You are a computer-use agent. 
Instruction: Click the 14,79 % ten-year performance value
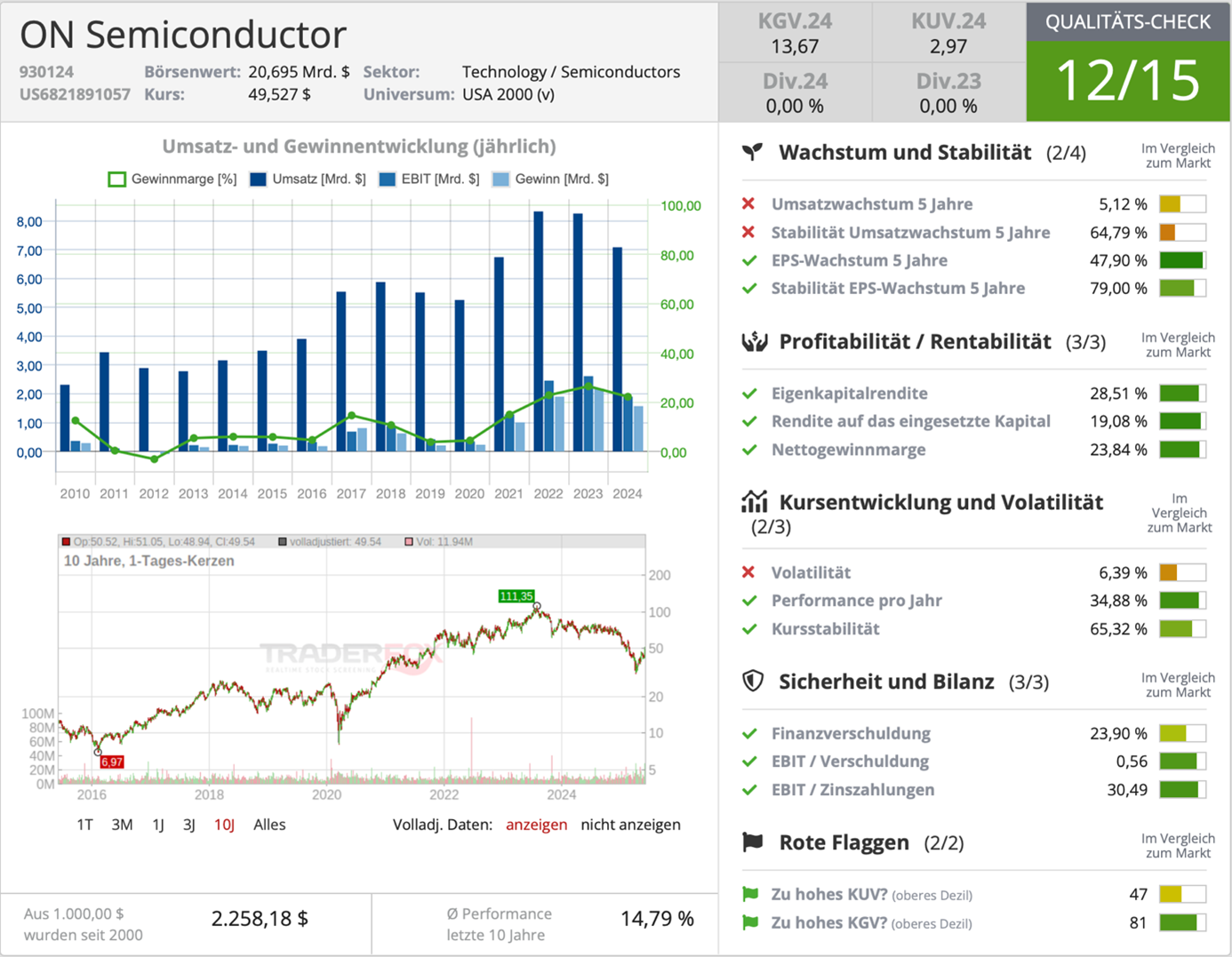pyautogui.click(x=657, y=919)
